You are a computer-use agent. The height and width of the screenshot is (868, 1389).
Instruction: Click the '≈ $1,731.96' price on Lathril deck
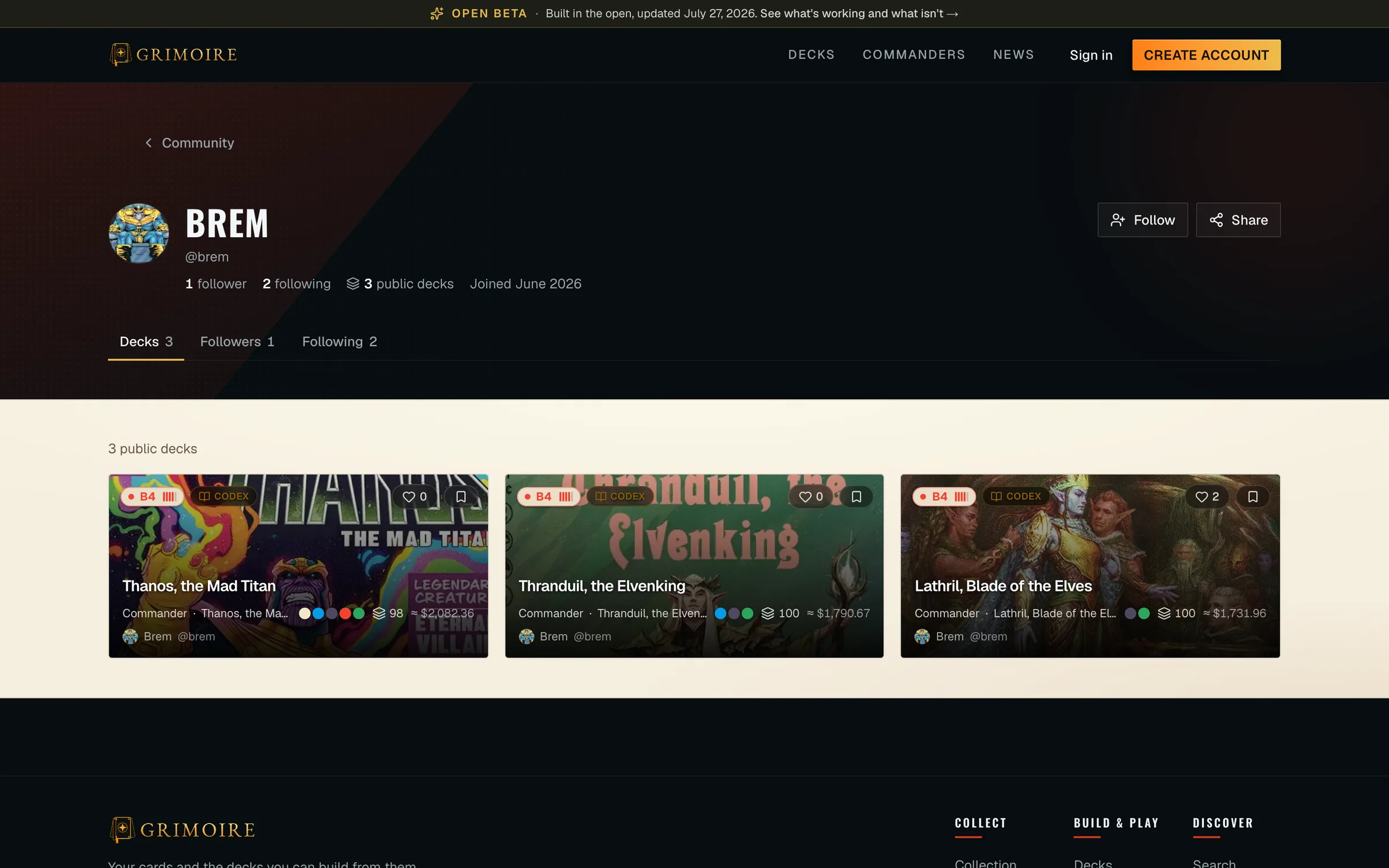[x=1234, y=613]
